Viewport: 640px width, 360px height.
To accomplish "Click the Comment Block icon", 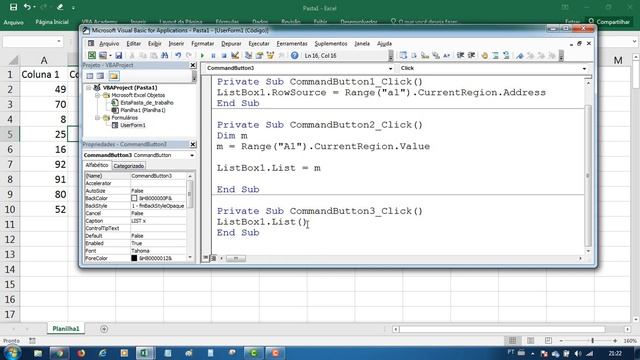I will (496, 56).
